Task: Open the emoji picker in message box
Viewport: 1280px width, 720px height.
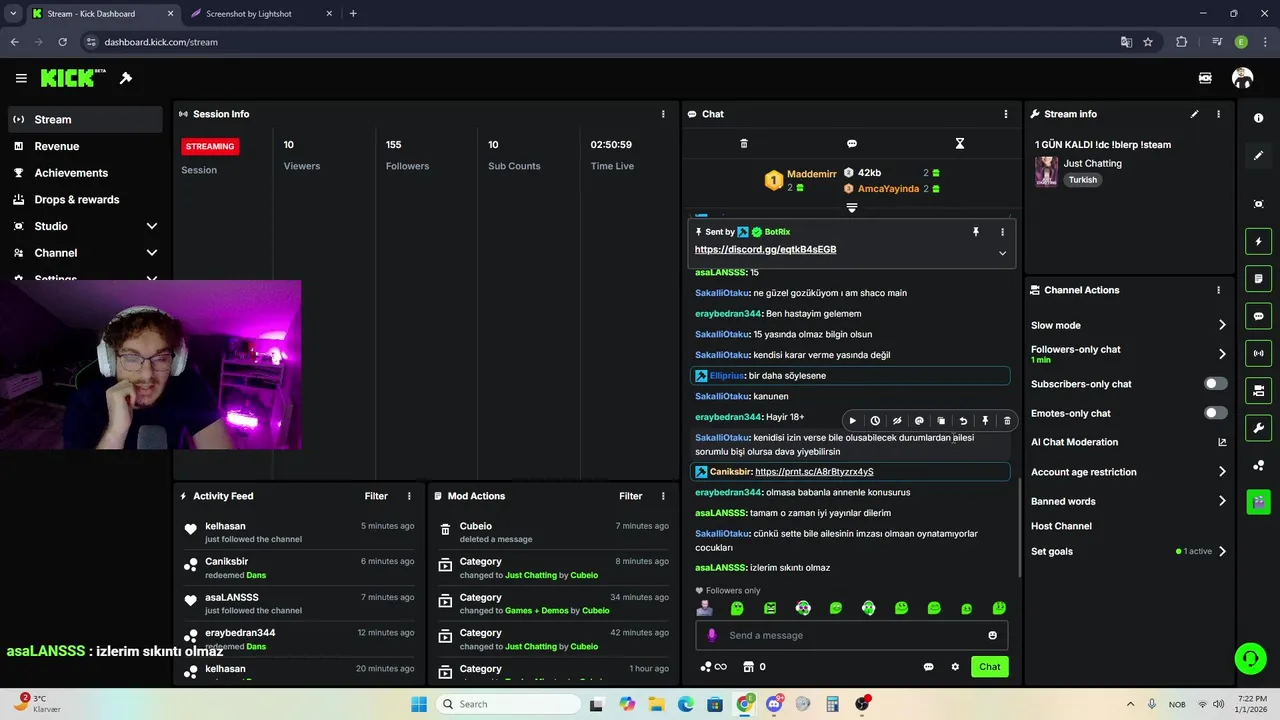Action: click(992, 635)
